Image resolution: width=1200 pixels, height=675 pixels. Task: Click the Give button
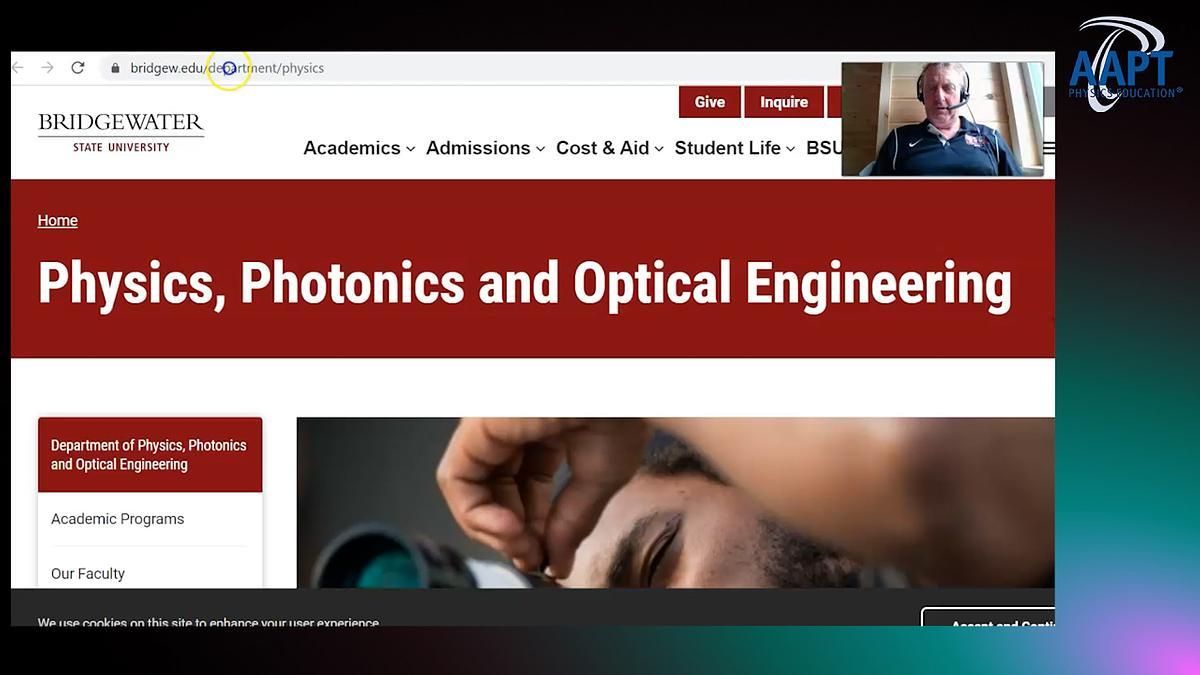tap(710, 102)
